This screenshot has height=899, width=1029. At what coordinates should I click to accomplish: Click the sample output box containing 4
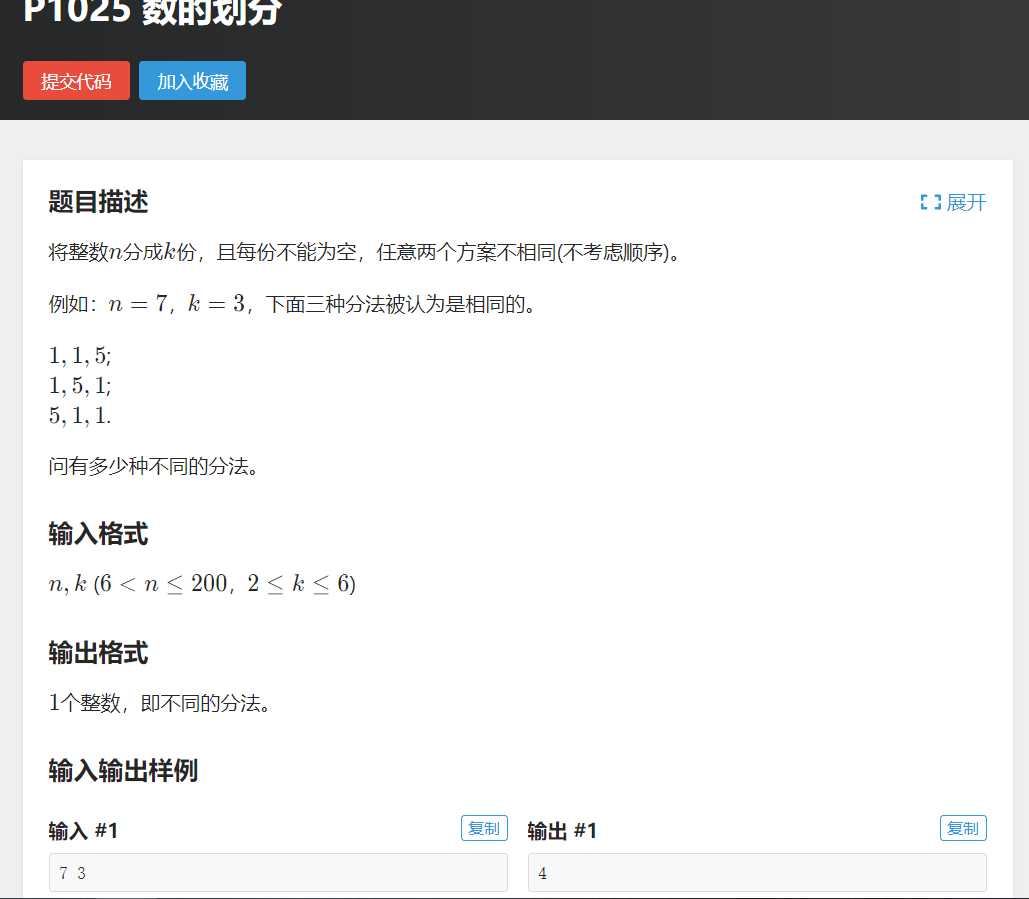click(x=757, y=873)
